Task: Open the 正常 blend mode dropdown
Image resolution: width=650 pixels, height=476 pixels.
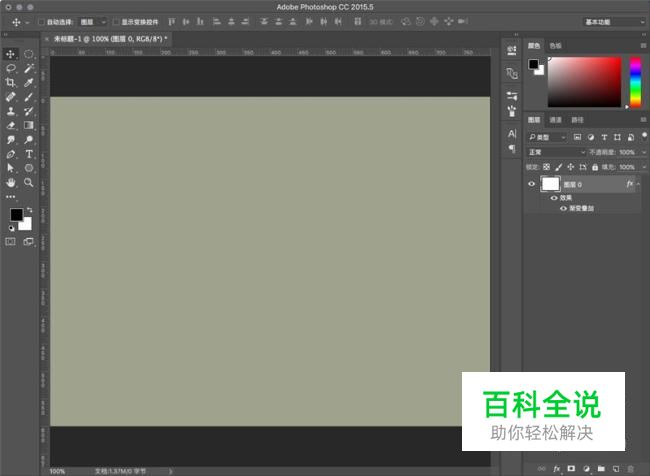Action: pos(556,152)
